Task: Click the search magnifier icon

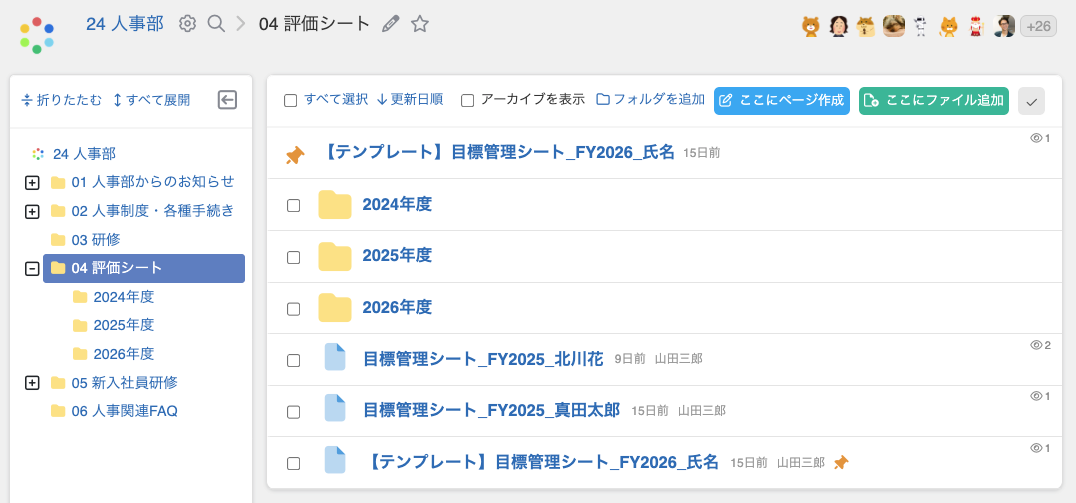Action: tap(215, 24)
